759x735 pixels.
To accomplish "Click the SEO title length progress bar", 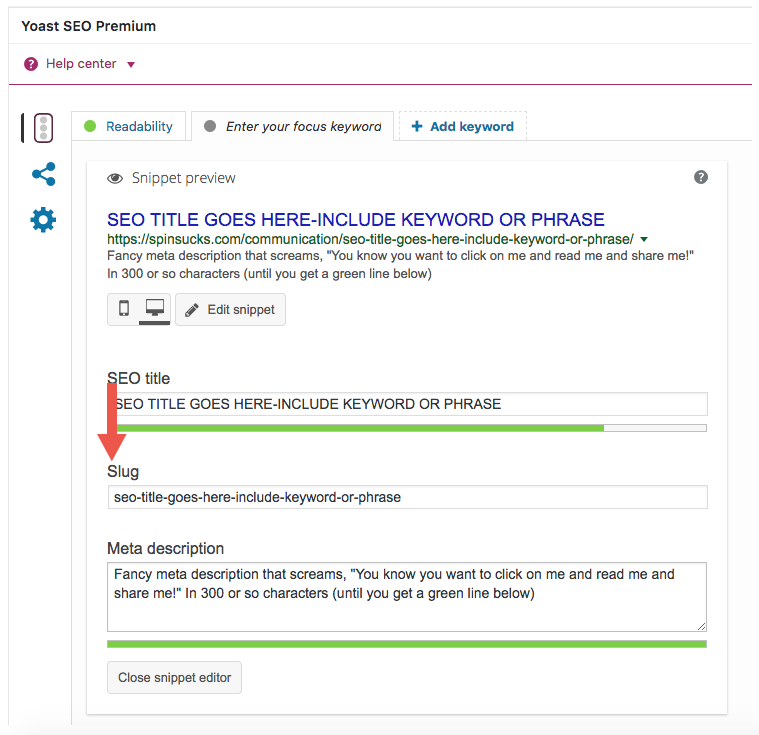I will coord(407,428).
